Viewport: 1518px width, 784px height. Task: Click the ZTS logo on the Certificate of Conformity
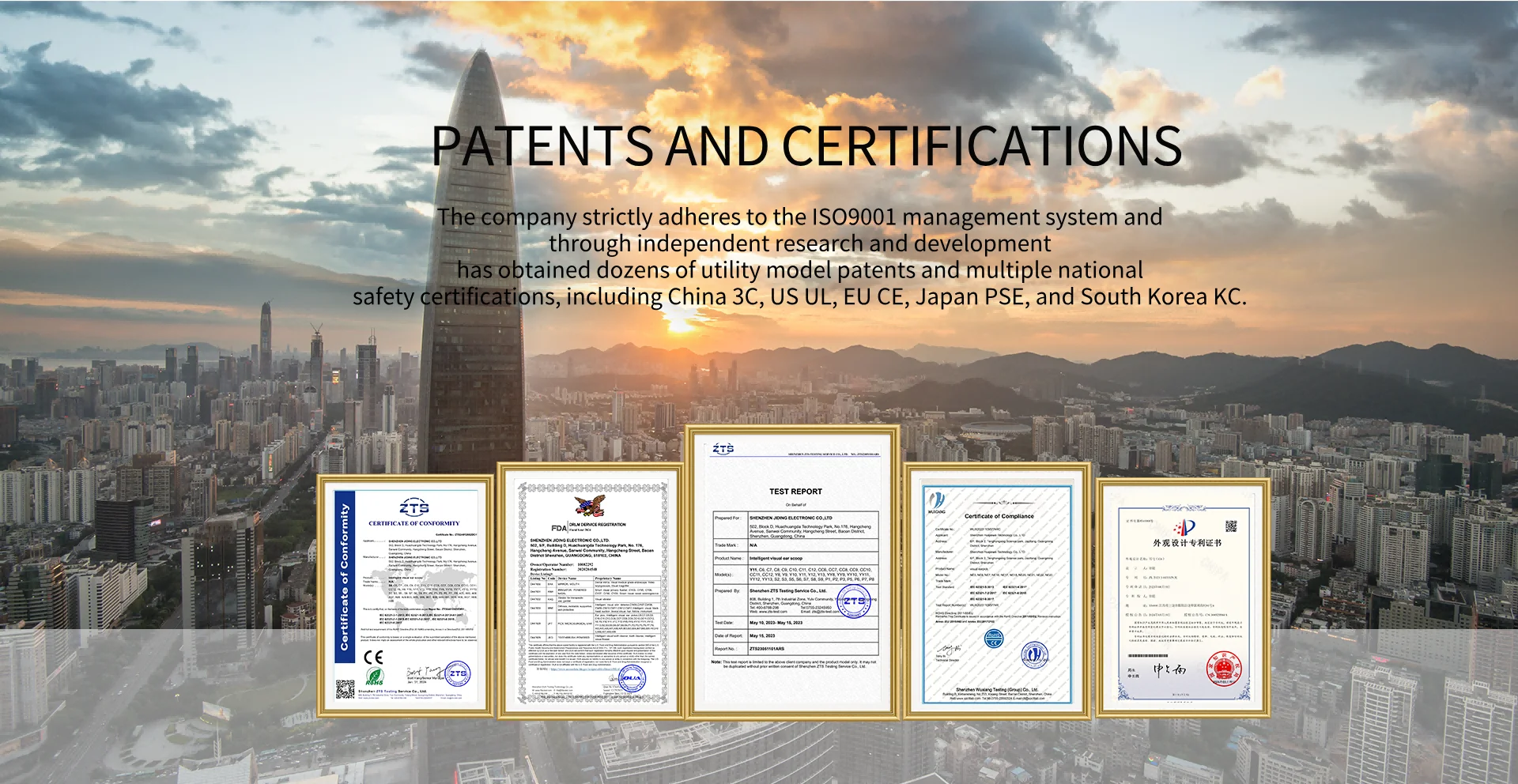[x=413, y=507]
